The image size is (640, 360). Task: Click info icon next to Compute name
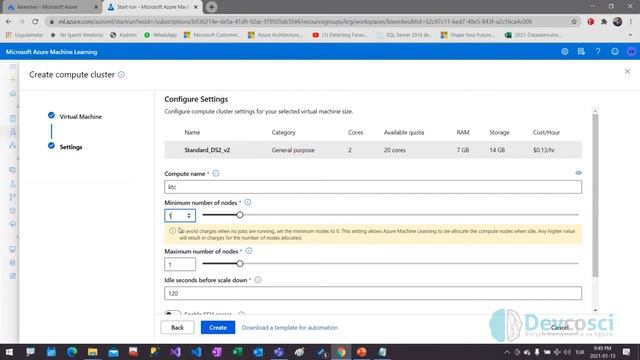[216, 173]
